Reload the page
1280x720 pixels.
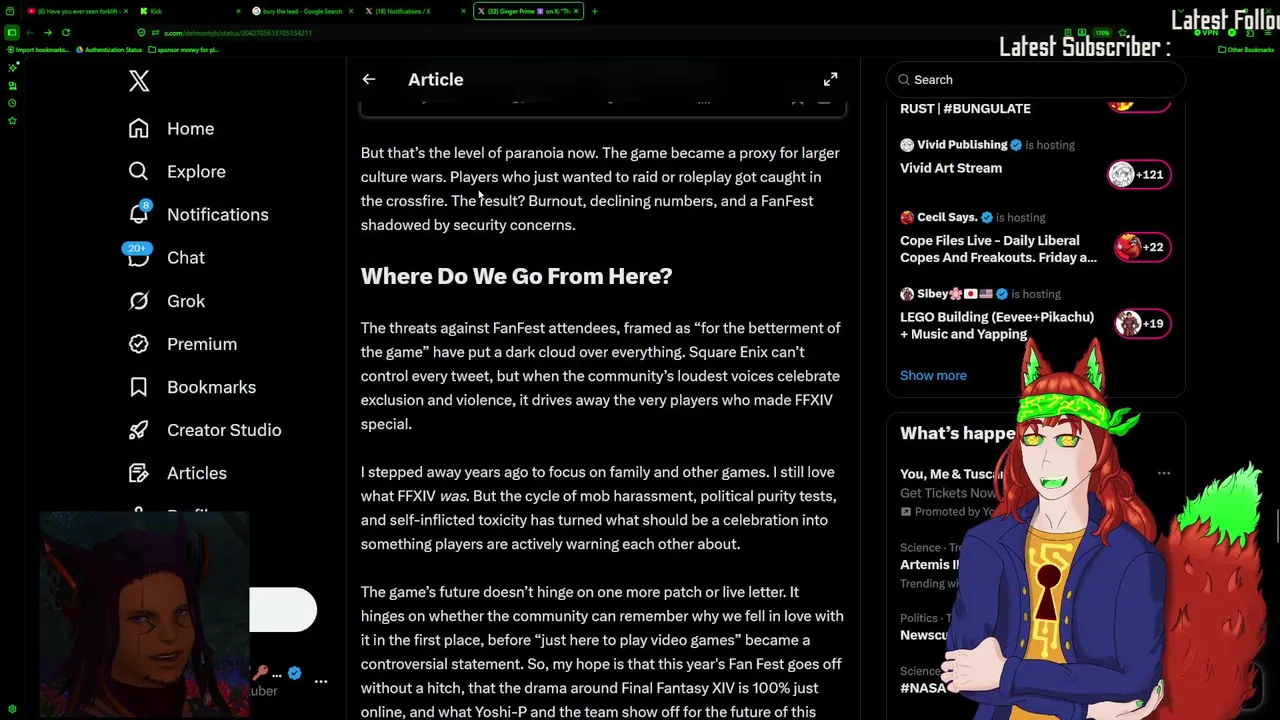[66, 32]
